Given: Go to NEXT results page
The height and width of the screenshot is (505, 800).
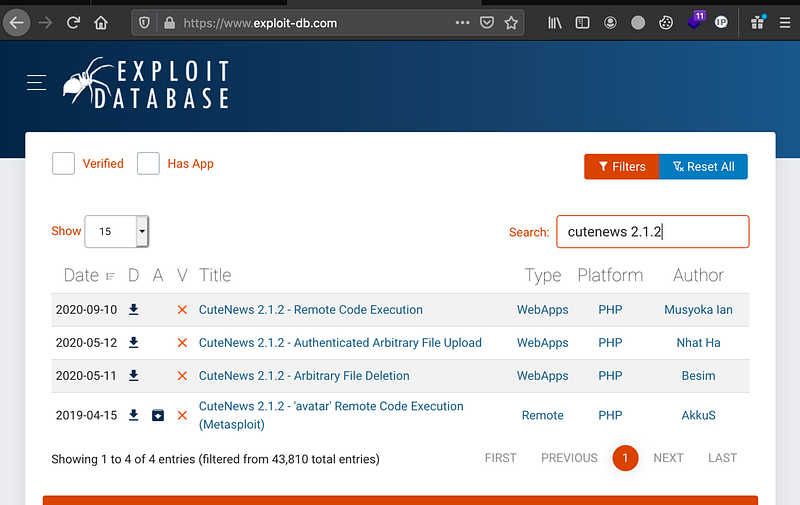Looking at the screenshot, I should (x=668, y=458).
